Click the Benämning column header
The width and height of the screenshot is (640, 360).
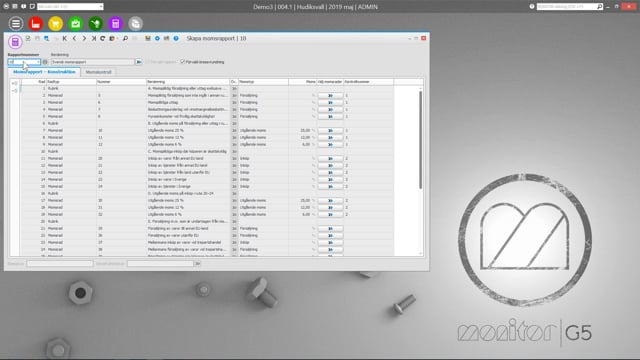[x=188, y=82]
